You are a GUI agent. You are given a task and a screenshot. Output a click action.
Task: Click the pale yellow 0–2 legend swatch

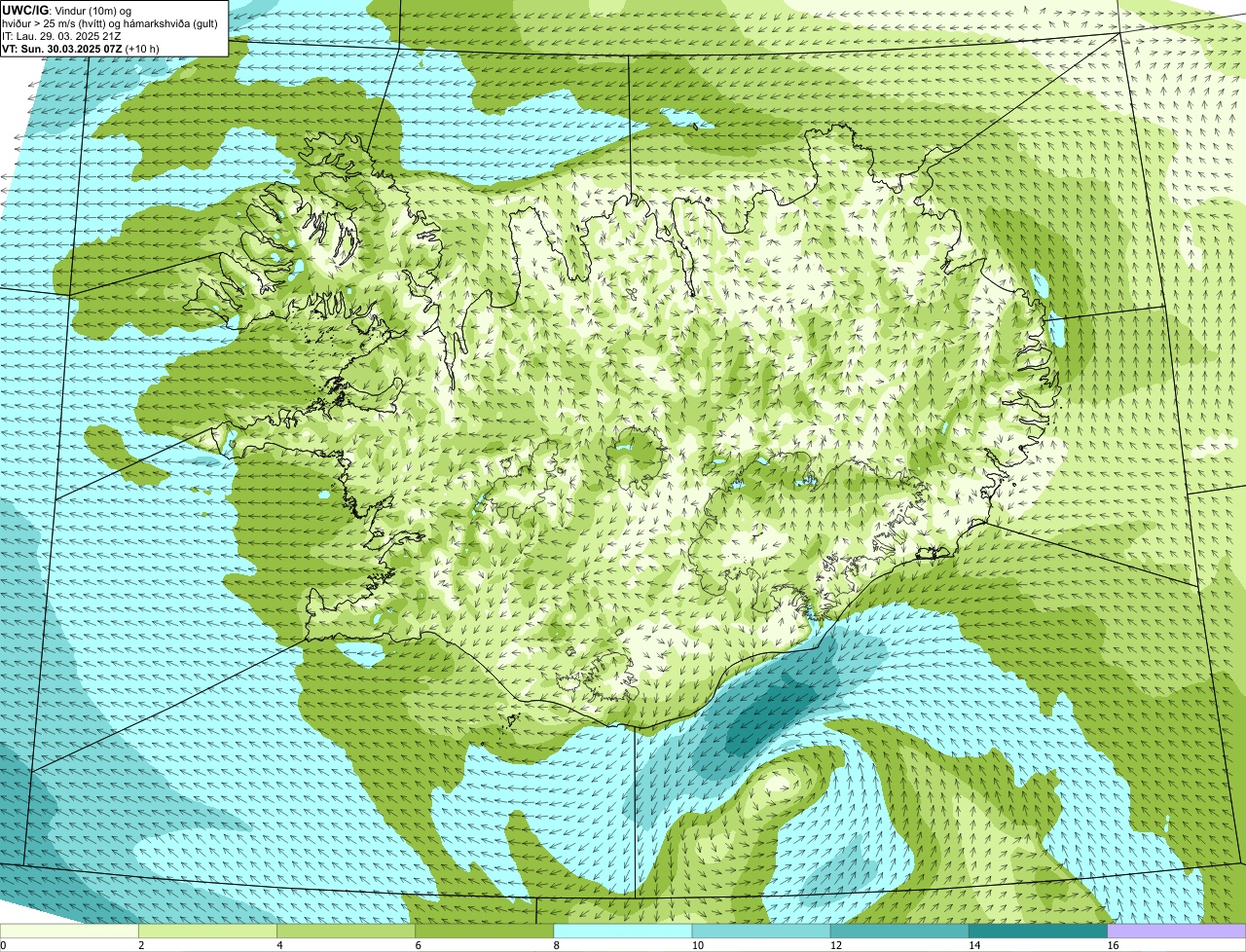point(69,931)
